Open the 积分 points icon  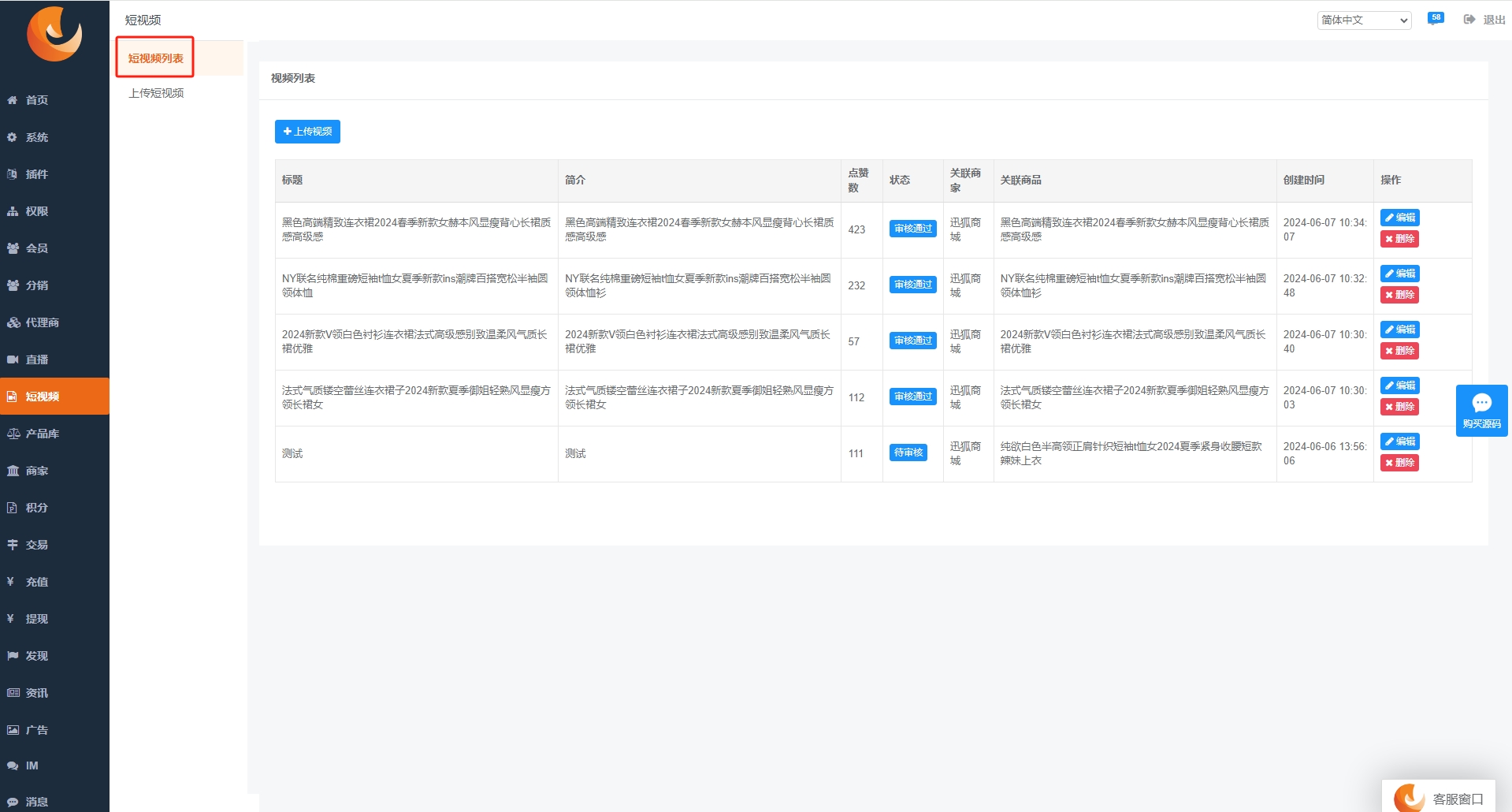13,508
